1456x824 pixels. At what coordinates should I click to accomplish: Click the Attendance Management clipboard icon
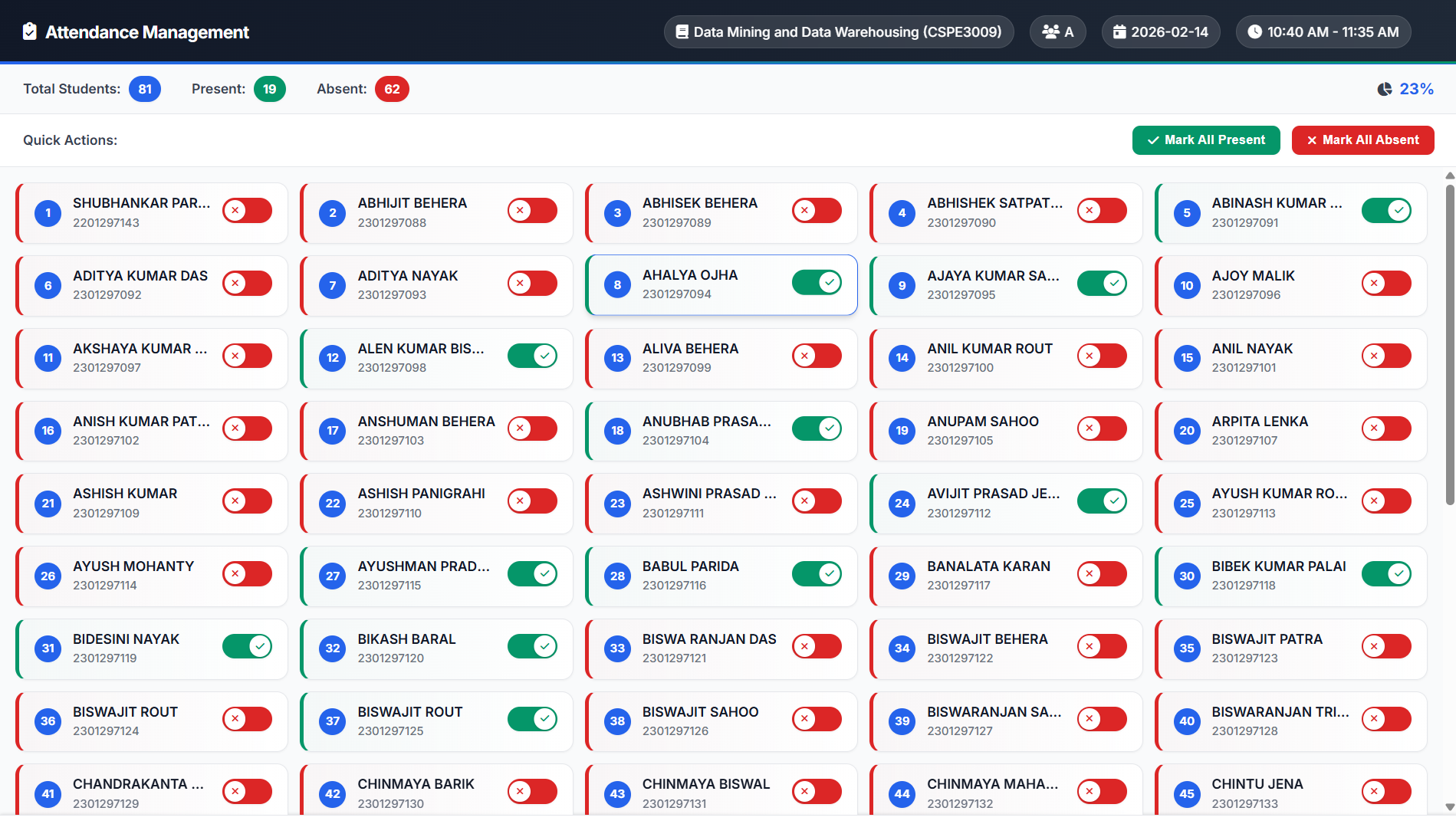(28, 31)
